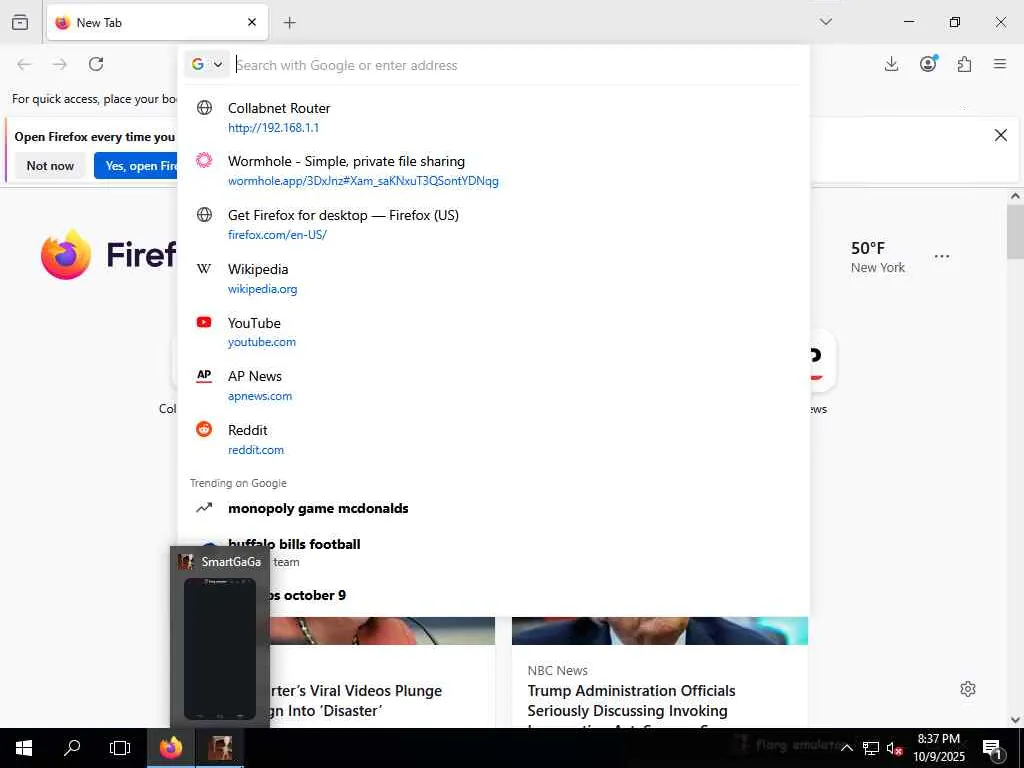
Task: Open Firefox View icon beside the tabs
Action: [x=20, y=22]
